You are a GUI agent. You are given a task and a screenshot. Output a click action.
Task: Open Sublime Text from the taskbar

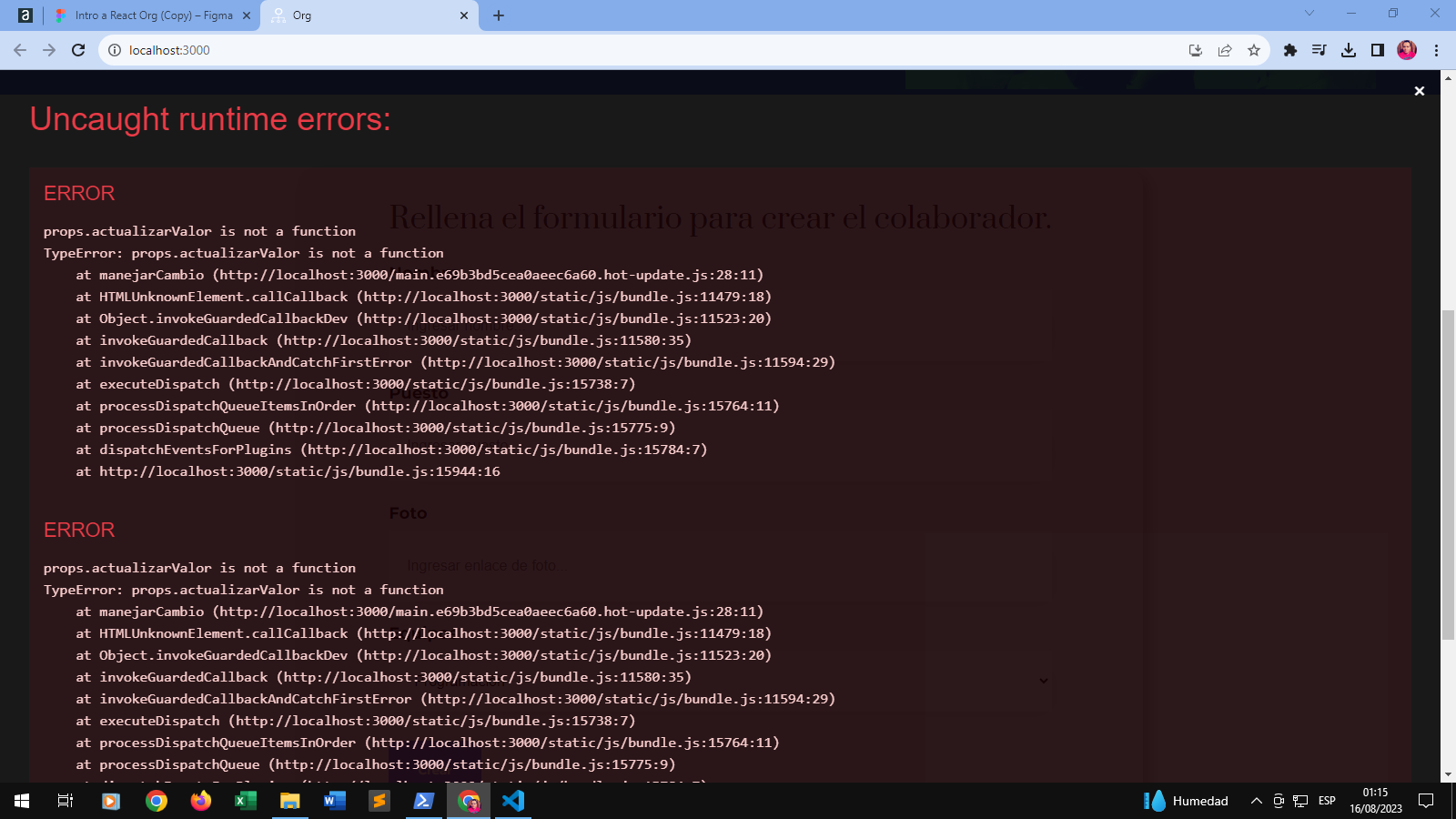click(x=379, y=801)
